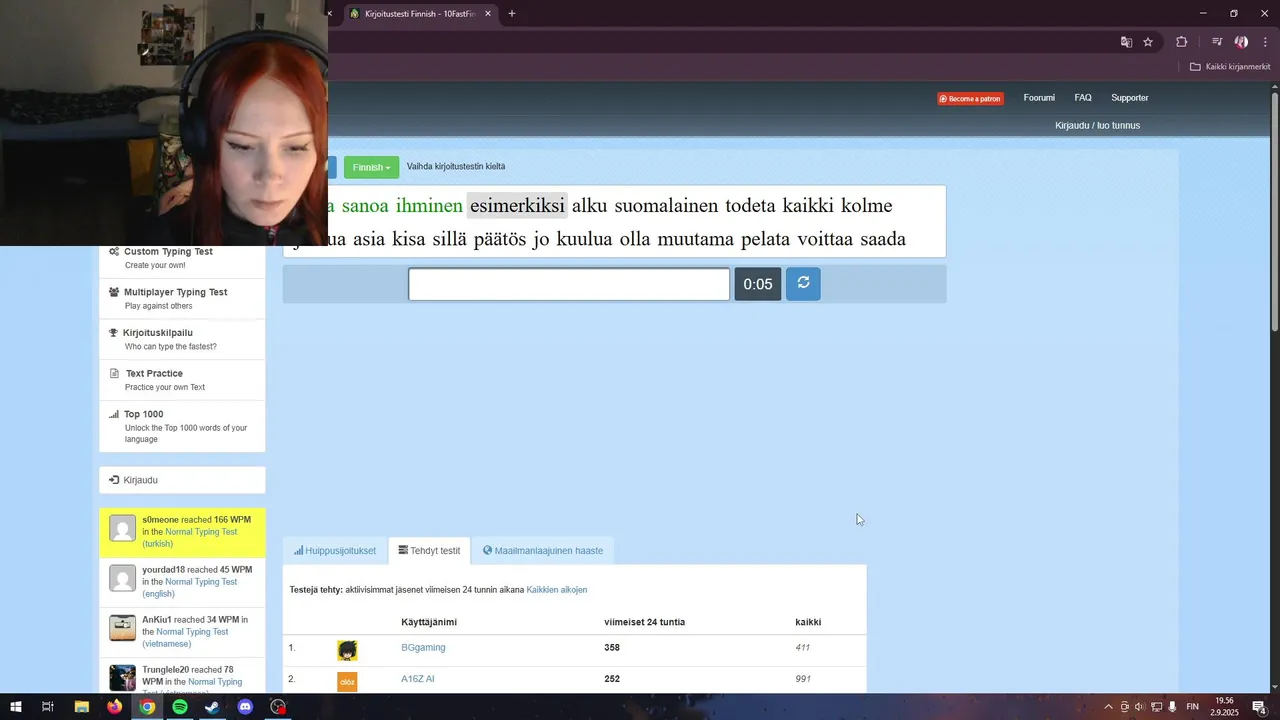Click BGgaming's avatar thumbnail
Image resolution: width=1280 pixels, height=720 pixels.
[347, 651]
